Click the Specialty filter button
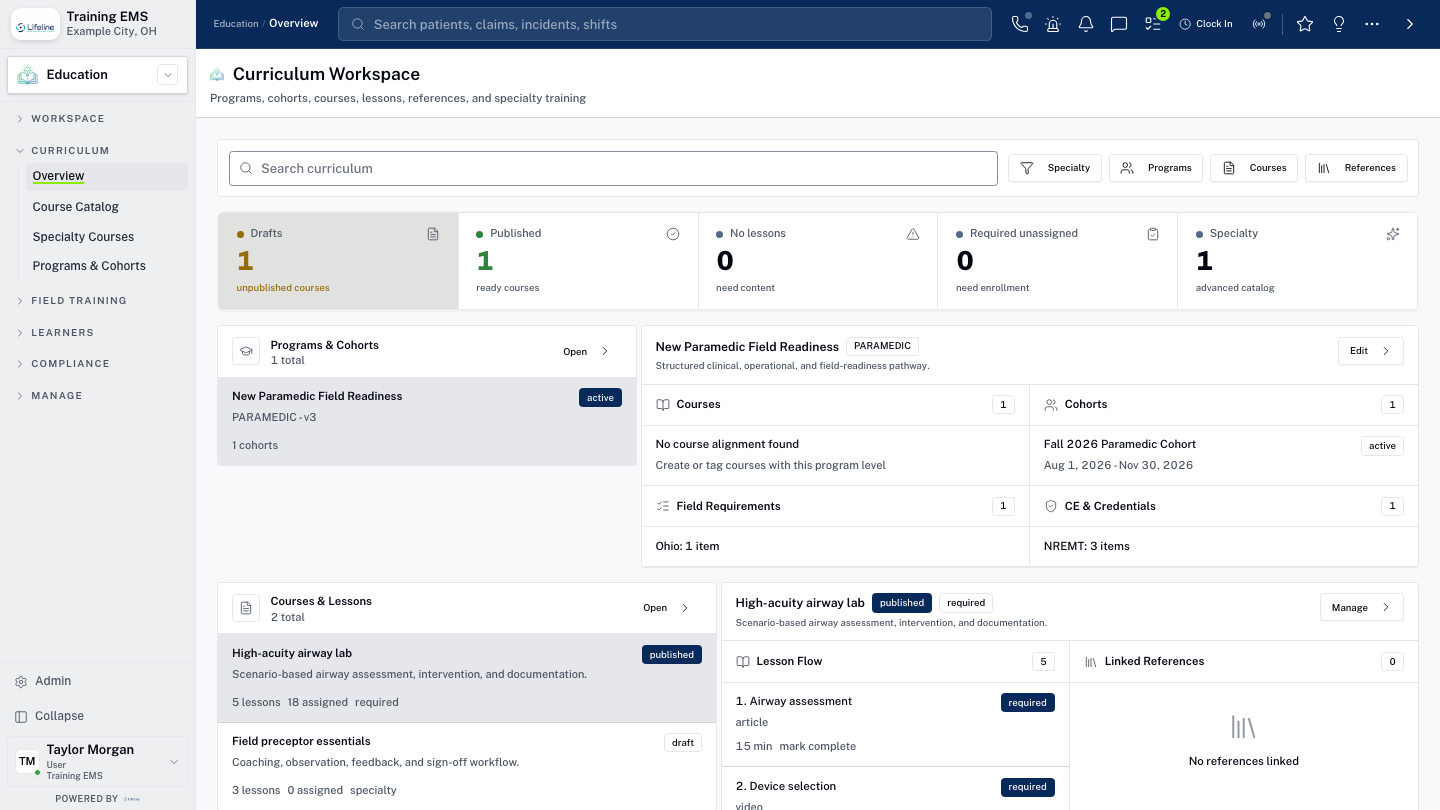Viewport: 1440px width, 810px height. (x=1055, y=168)
